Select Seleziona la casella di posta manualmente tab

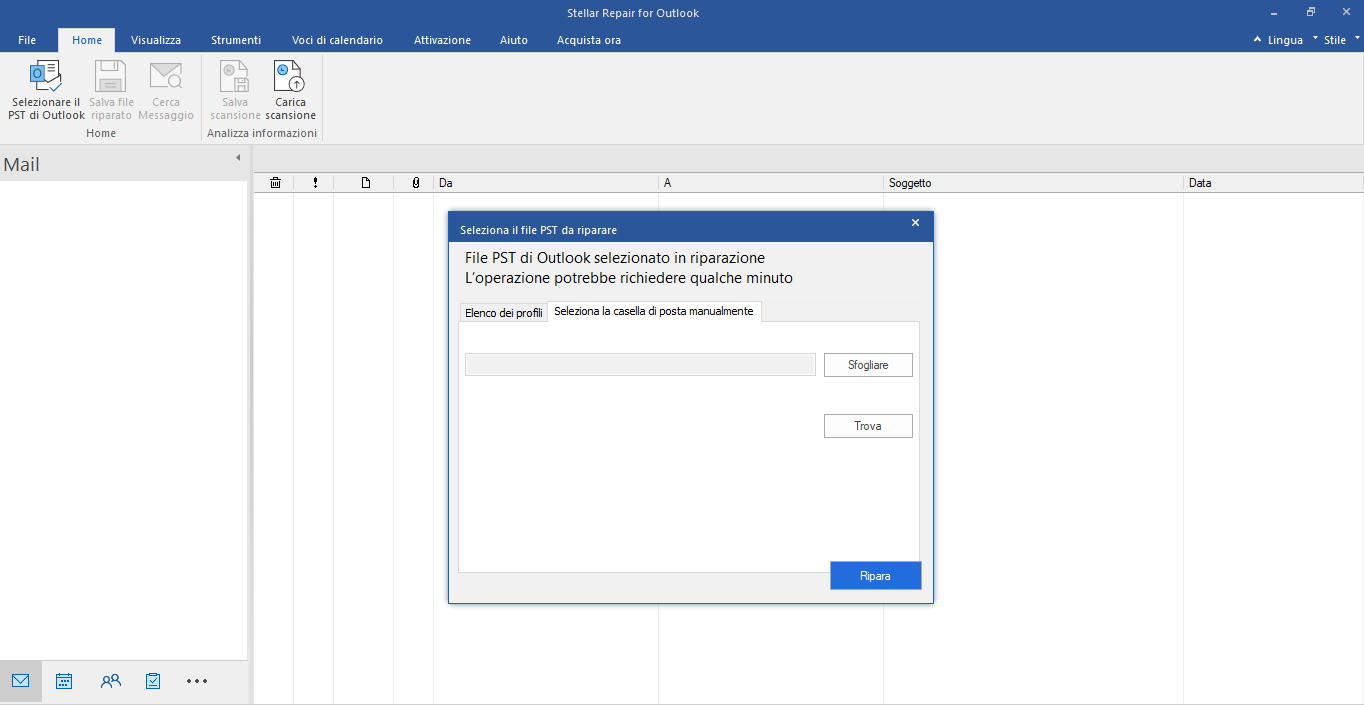pos(654,311)
